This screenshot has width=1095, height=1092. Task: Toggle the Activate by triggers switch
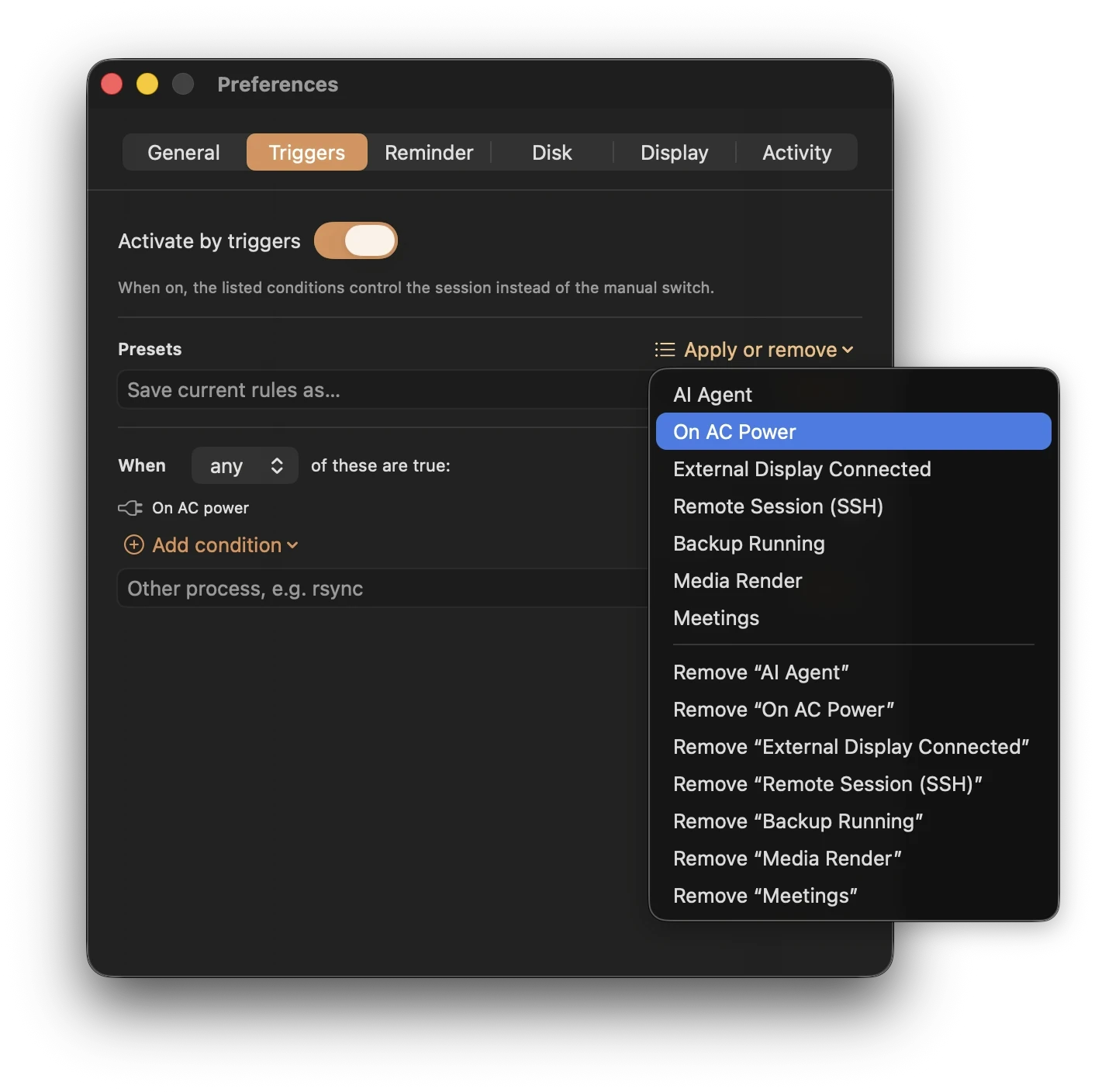click(x=356, y=240)
